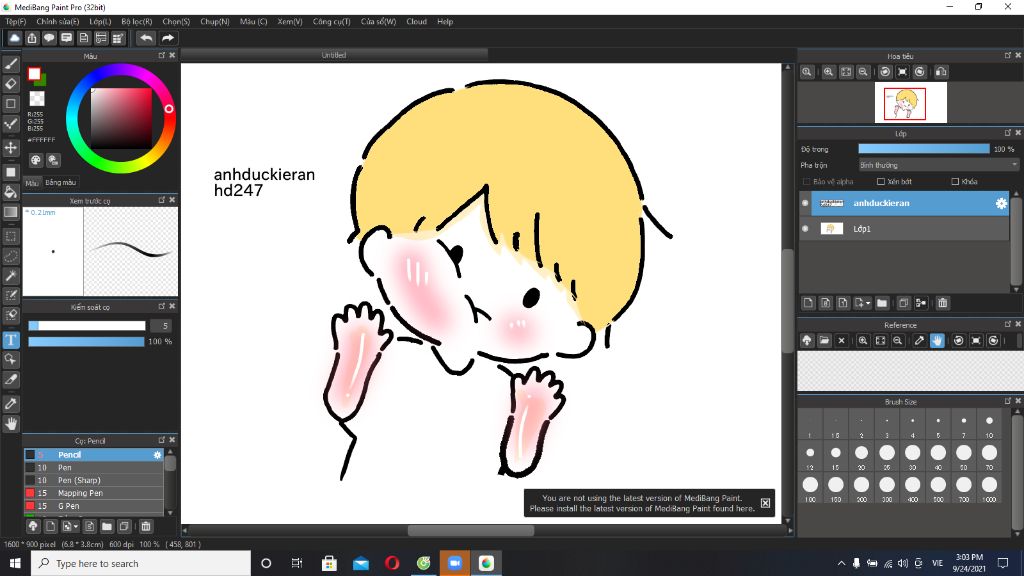Click the Undo arrow button

[146, 39]
